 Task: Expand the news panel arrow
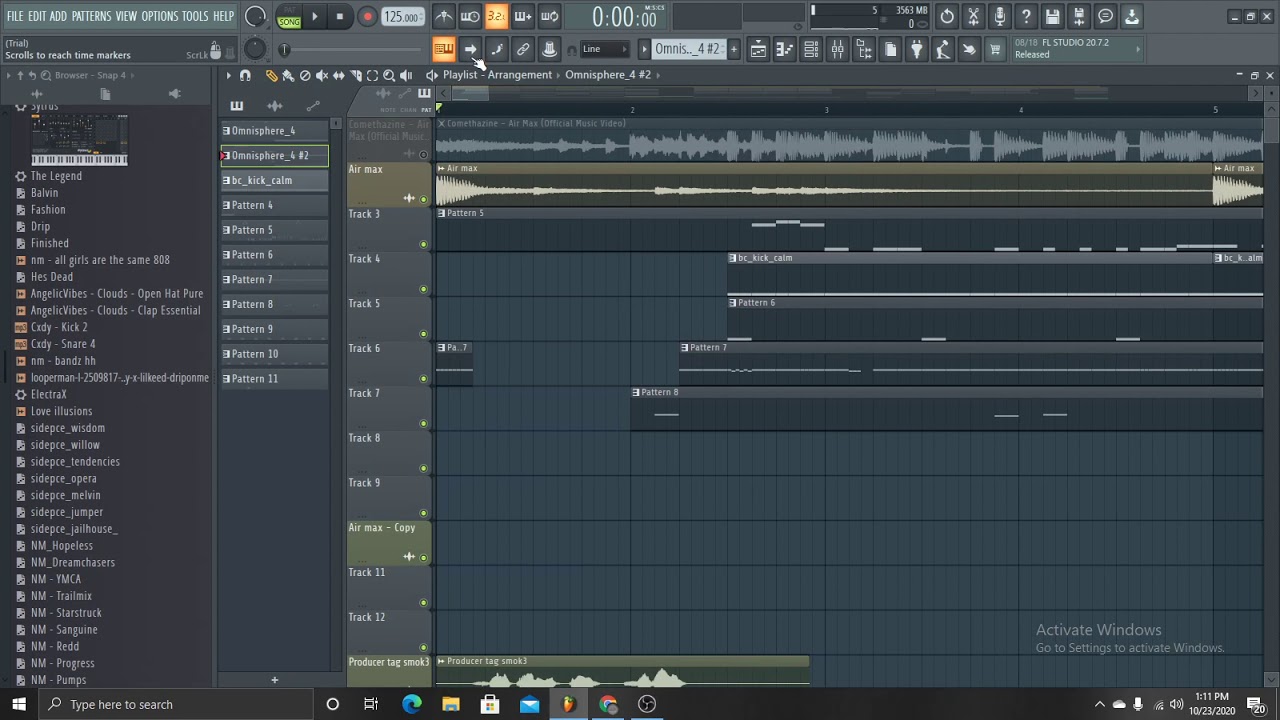coord(1137,49)
